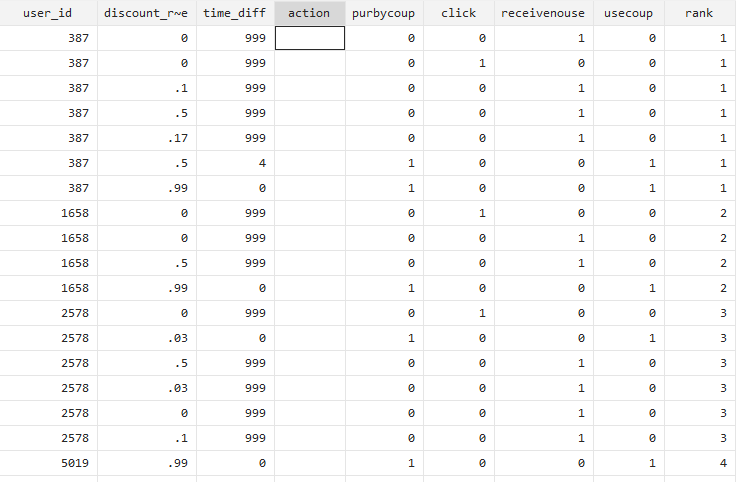736x482 pixels.
Task: Select the click column header
Action: (x=459, y=13)
